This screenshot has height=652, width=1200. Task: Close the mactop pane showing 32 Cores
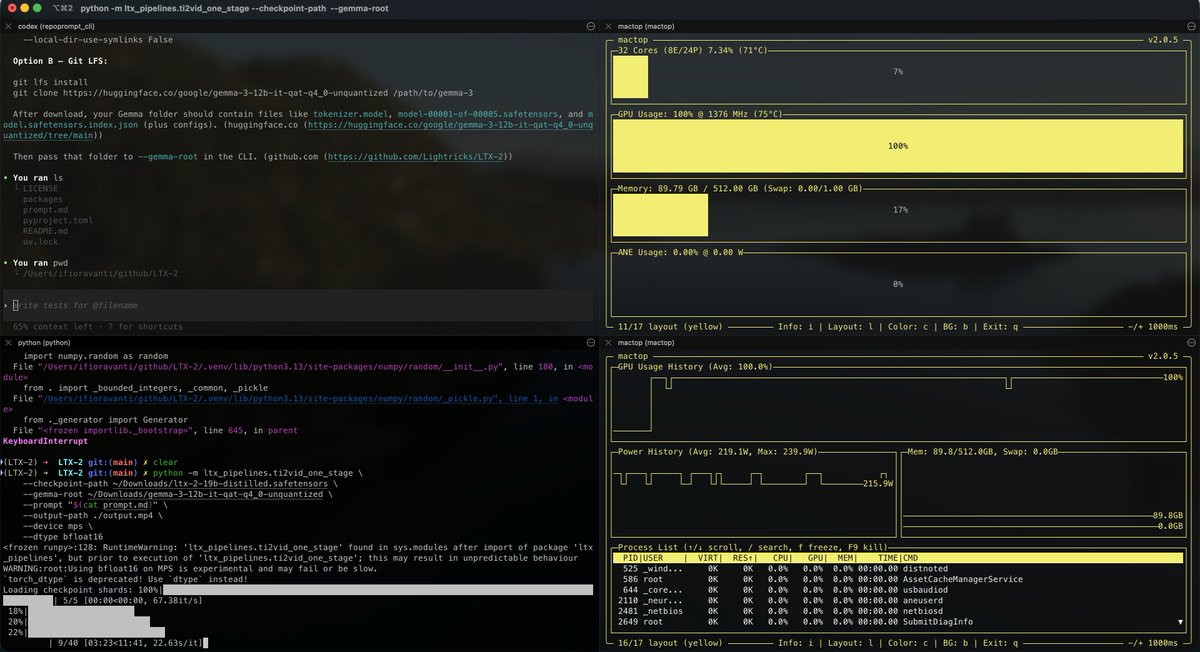tap(609, 25)
